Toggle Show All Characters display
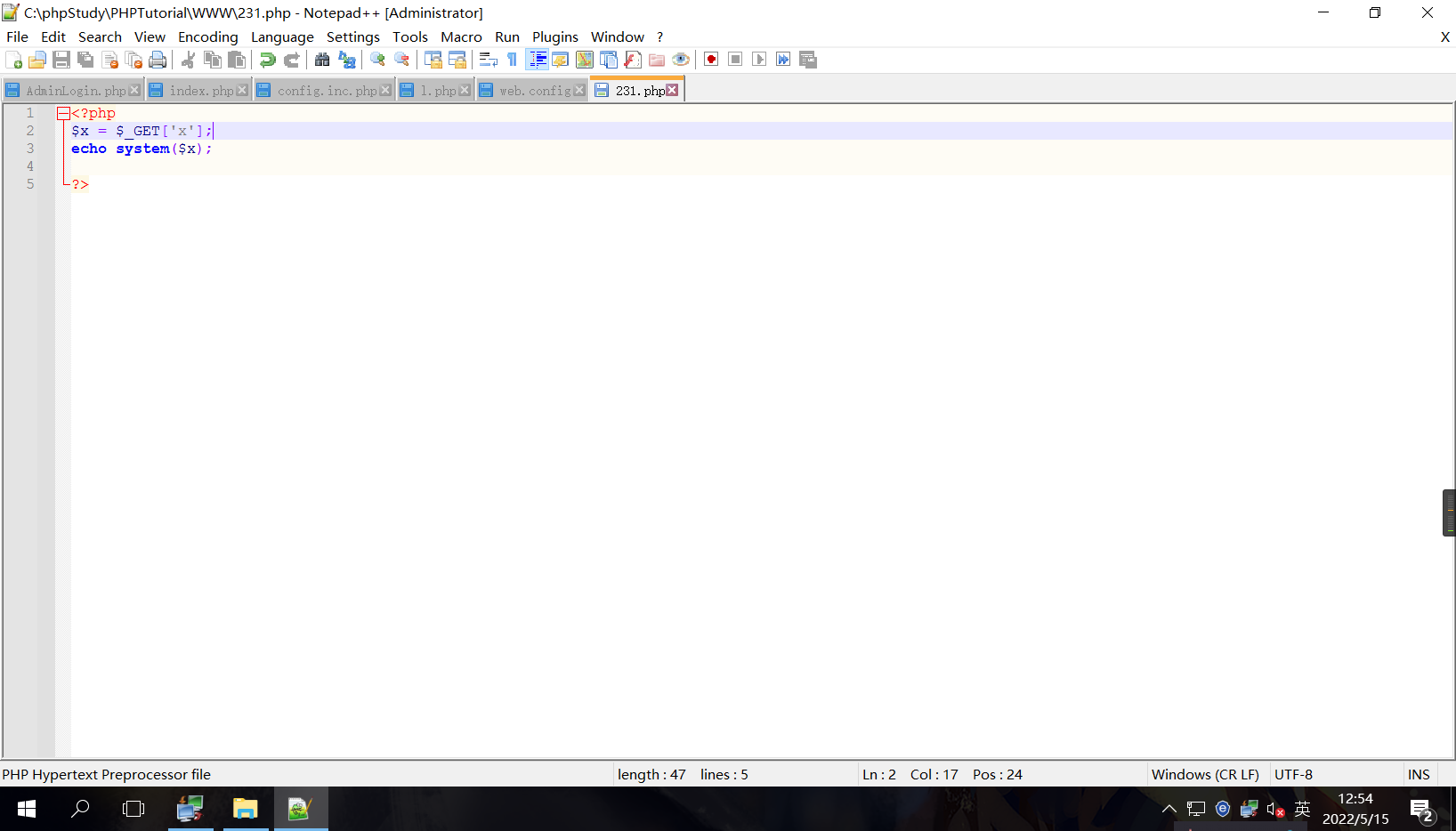The image size is (1456, 831). [511, 60]
